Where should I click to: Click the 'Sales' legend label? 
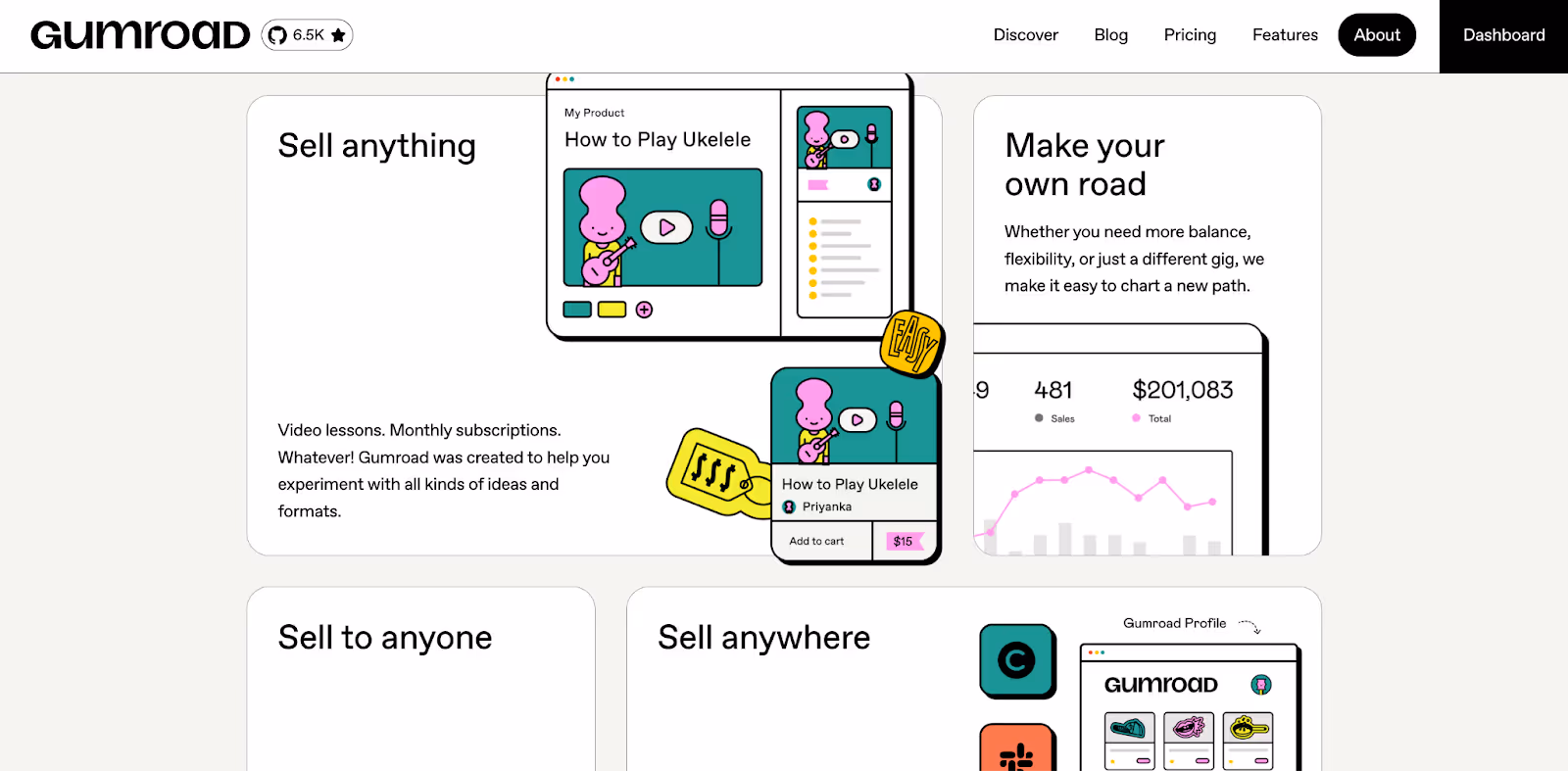(x=1062, y=418)
